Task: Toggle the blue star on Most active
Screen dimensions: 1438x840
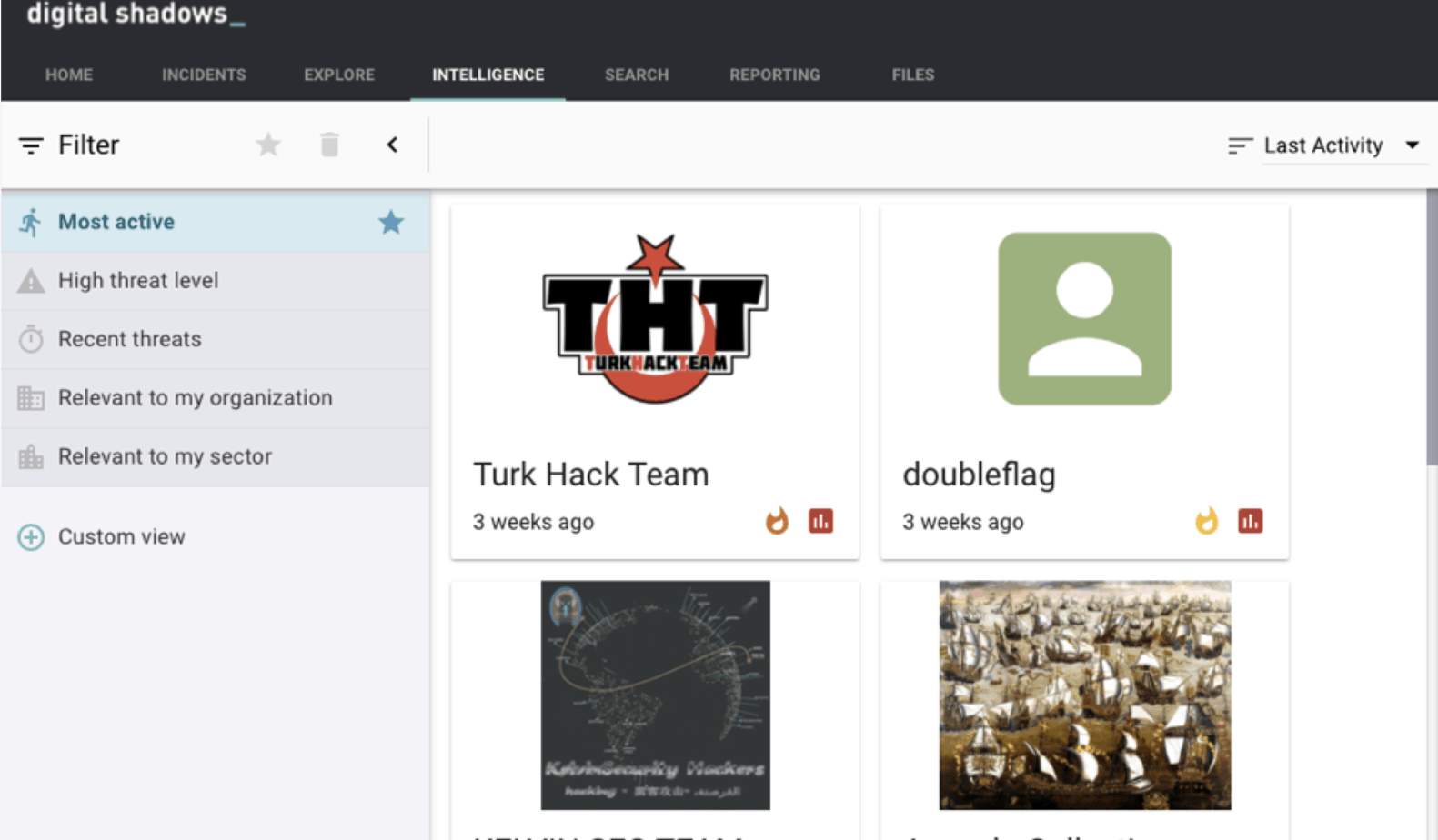Action: 391,222
